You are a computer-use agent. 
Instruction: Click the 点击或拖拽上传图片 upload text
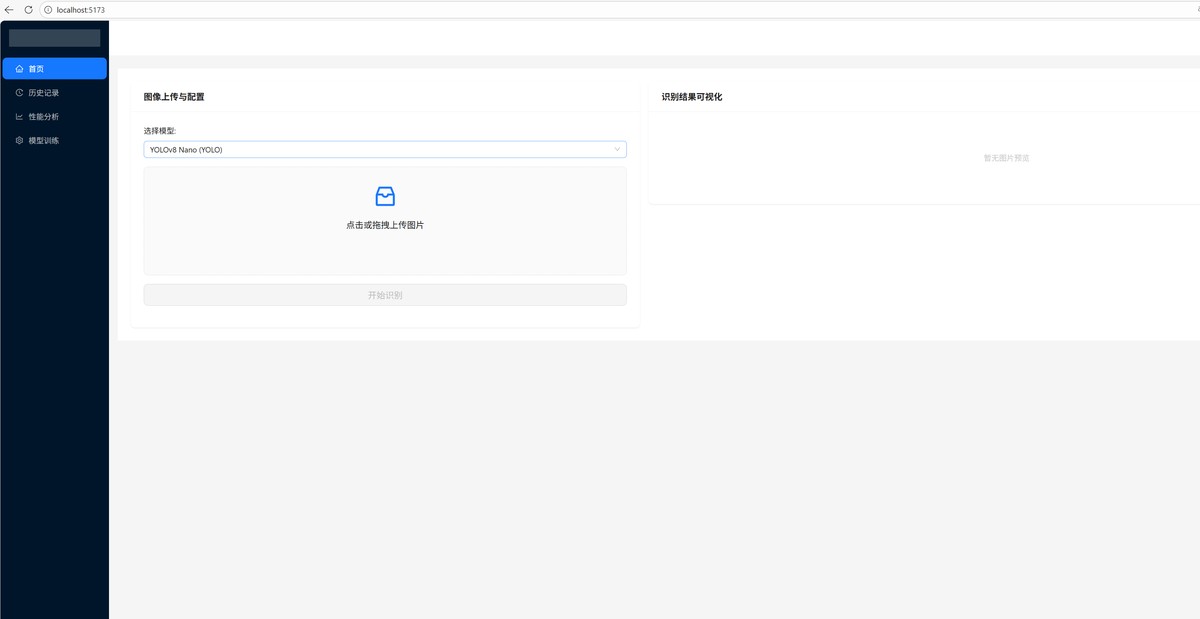(x=385, y=225)
